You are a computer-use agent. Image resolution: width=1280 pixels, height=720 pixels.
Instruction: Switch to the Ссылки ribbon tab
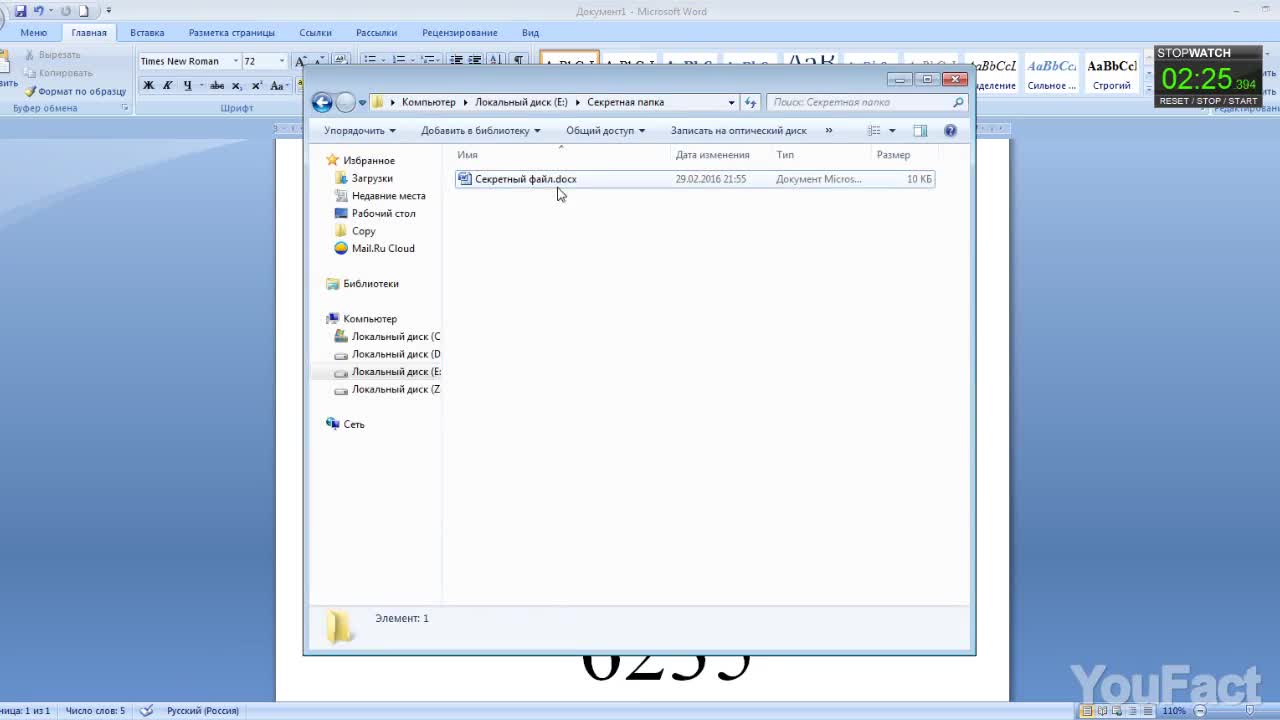point(315,33)
